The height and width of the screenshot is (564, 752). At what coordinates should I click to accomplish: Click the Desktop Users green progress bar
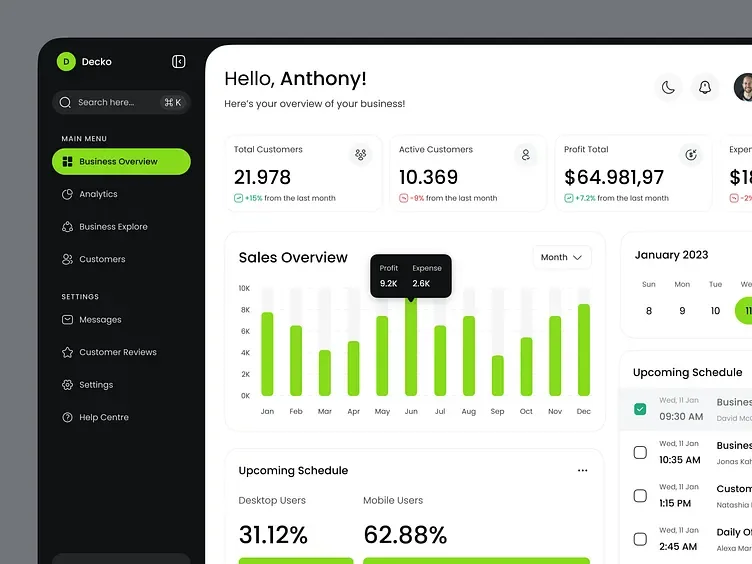(296, 561)
